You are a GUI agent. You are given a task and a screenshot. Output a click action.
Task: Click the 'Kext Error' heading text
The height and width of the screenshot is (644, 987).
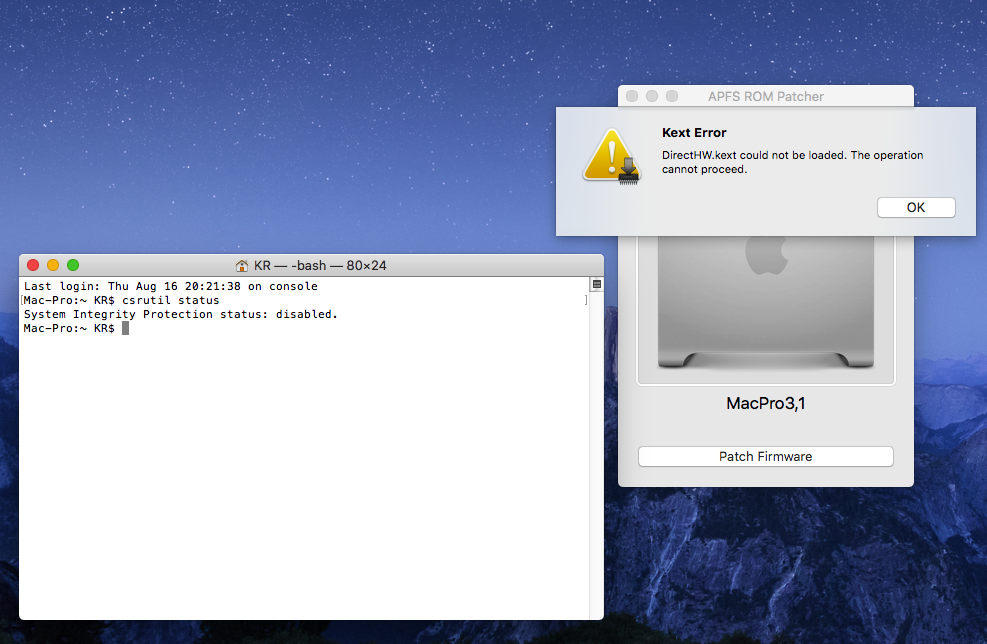(694, 133)
